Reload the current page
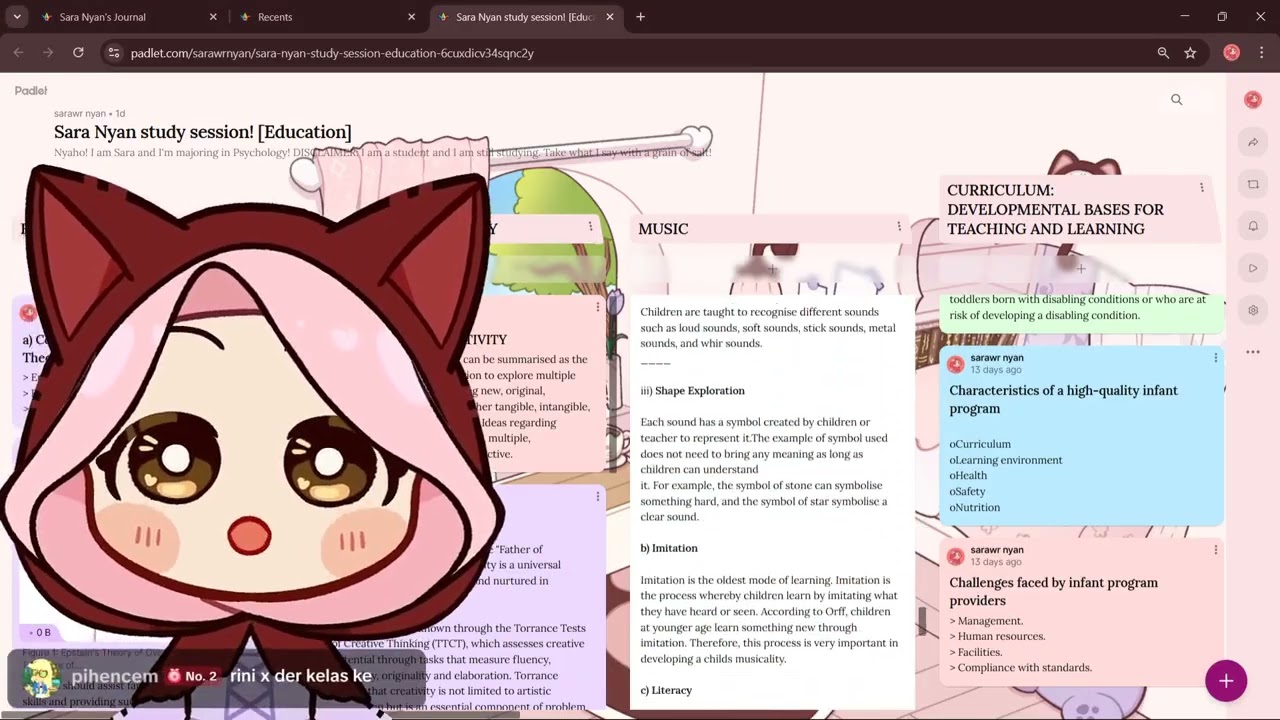The width and height of the screenshot is (1280, 720). (x=78, y=53)
